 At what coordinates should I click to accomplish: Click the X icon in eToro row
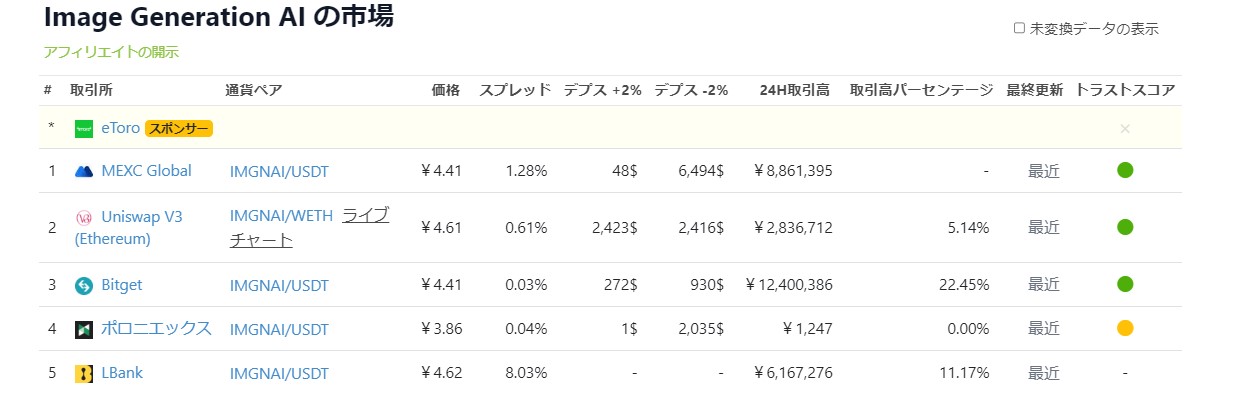[x=1125, y=129]
